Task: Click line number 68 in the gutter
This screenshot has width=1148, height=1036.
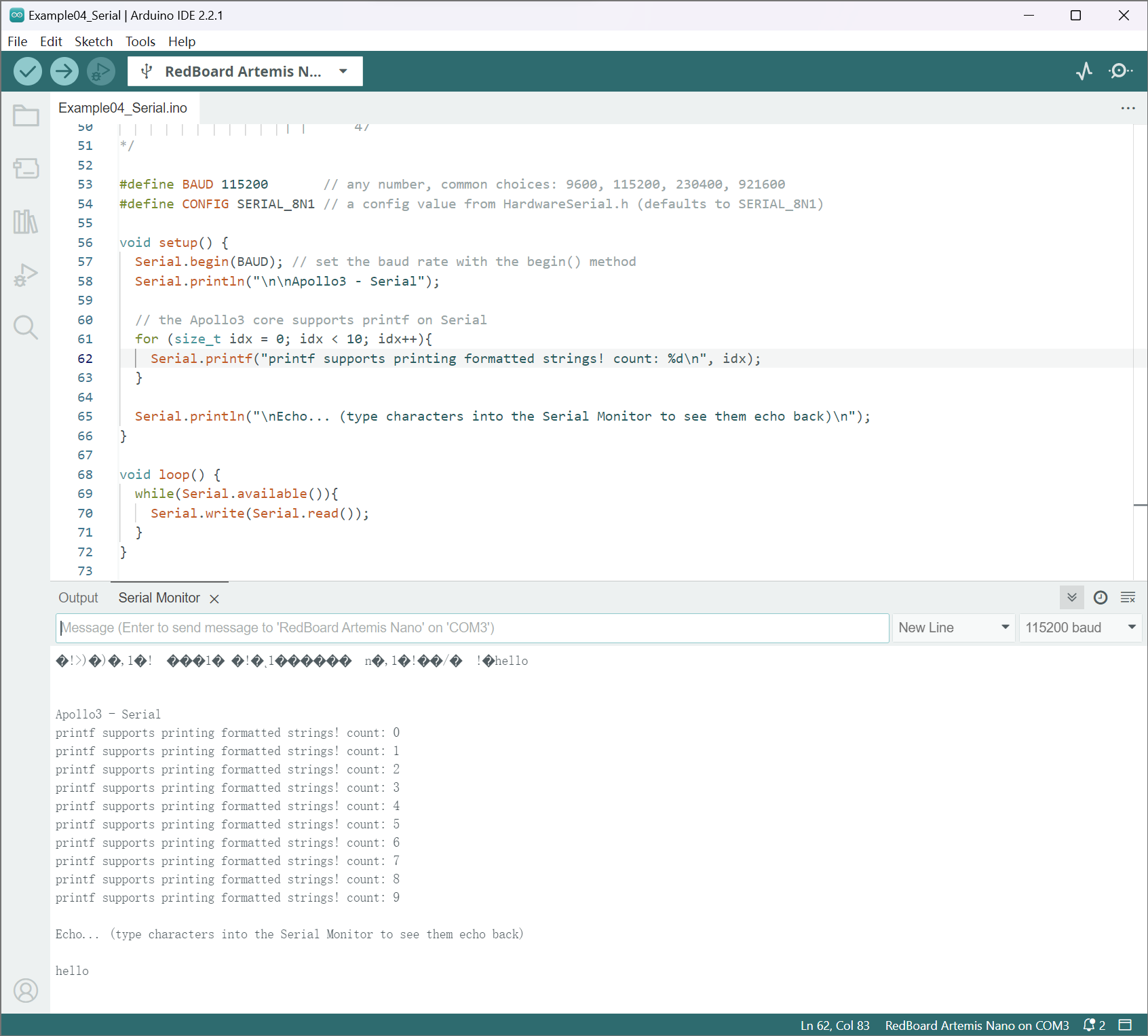Action: click(85, 474)
